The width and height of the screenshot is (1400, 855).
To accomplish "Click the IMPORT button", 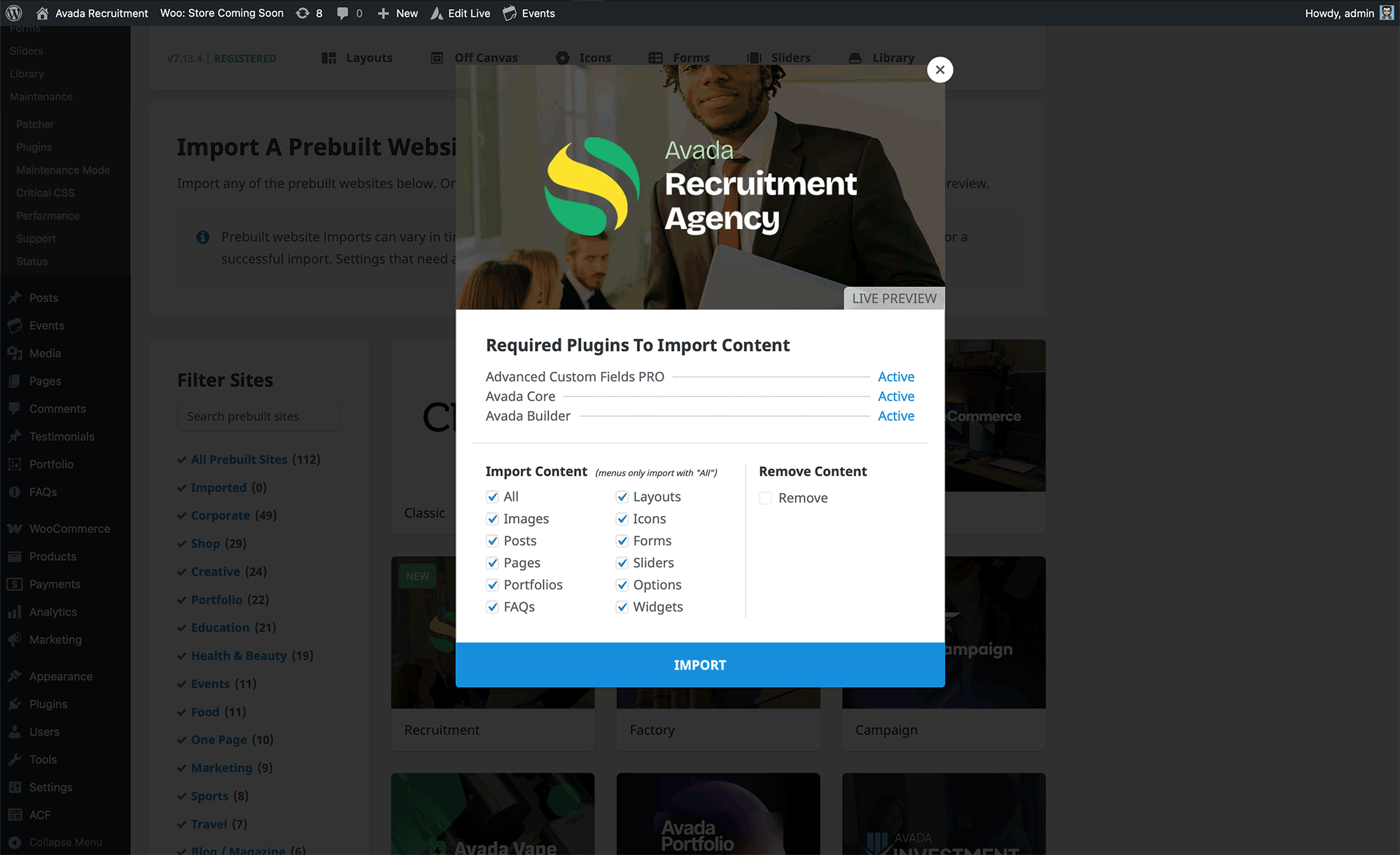I will [x=700, y=665].
